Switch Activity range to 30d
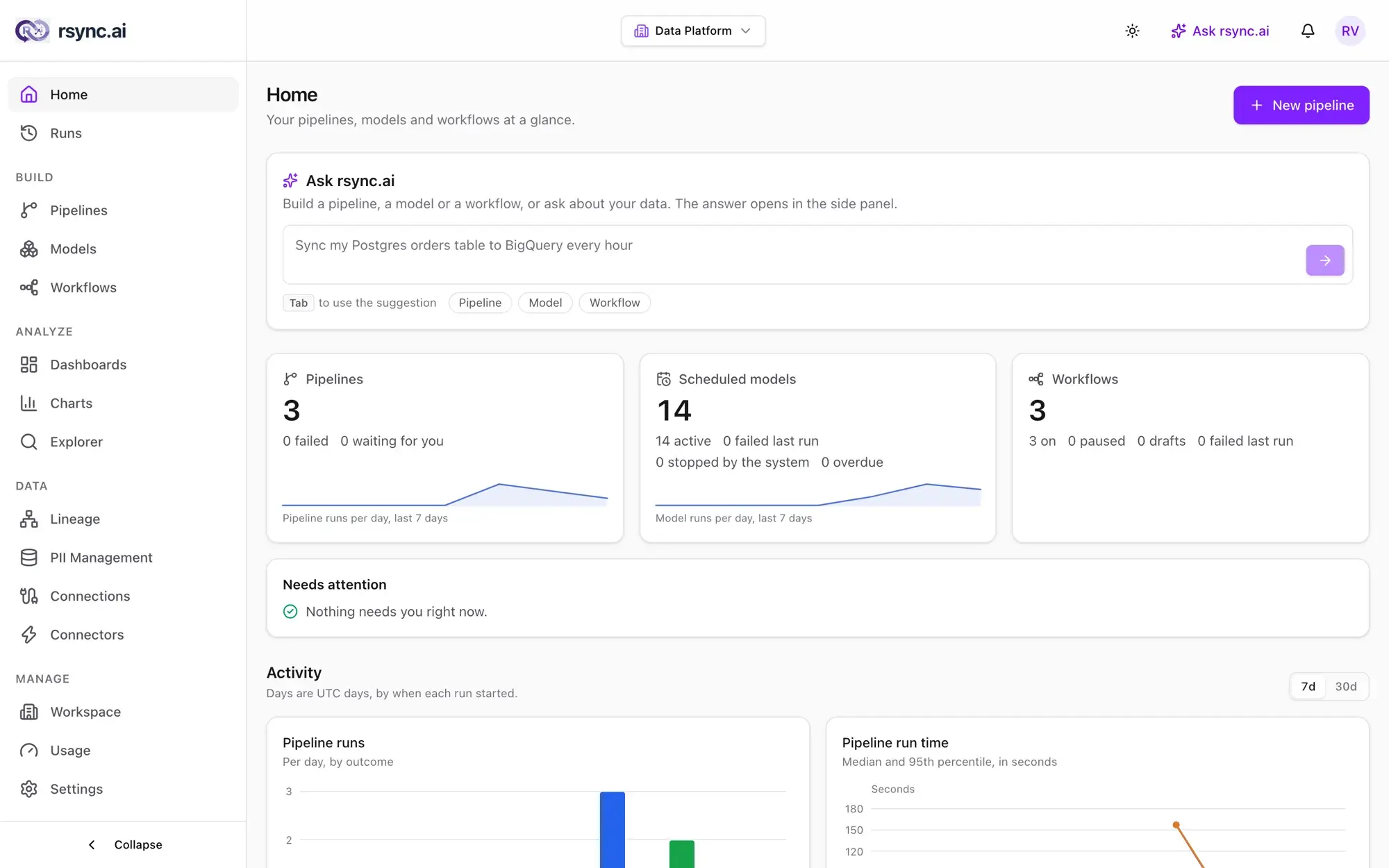This screenshot has height=868, width=1389. (1346, 686)
